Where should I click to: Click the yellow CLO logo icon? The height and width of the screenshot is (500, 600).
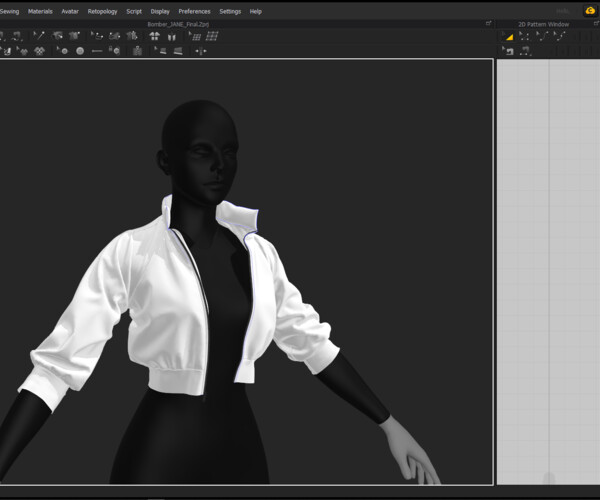coord(590,10)
